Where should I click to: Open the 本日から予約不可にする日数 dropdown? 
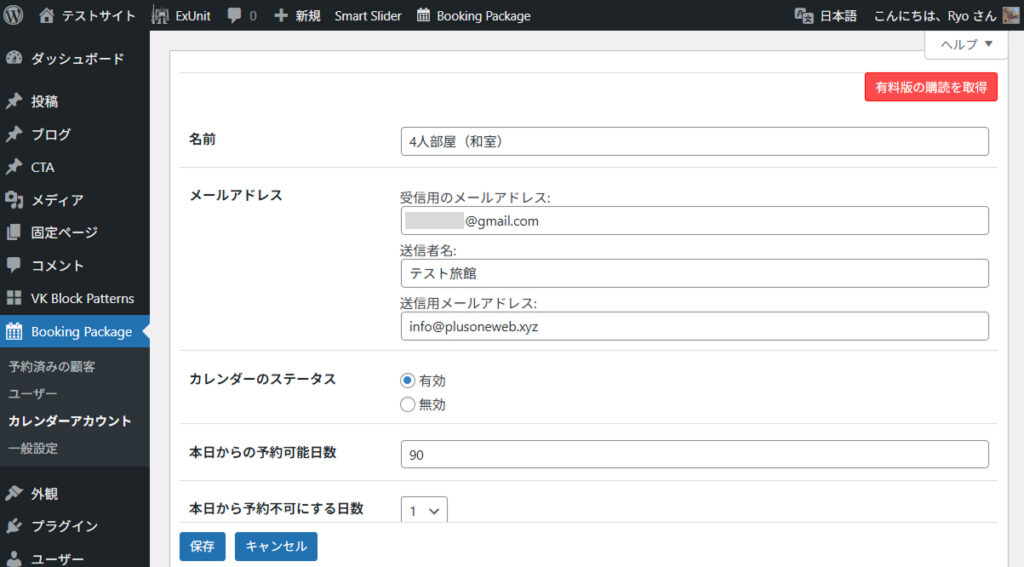coord(424,510)
